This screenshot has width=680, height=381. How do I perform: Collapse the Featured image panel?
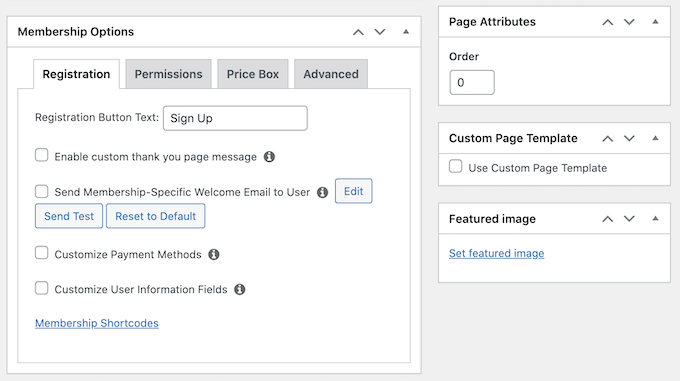(655, 218)
